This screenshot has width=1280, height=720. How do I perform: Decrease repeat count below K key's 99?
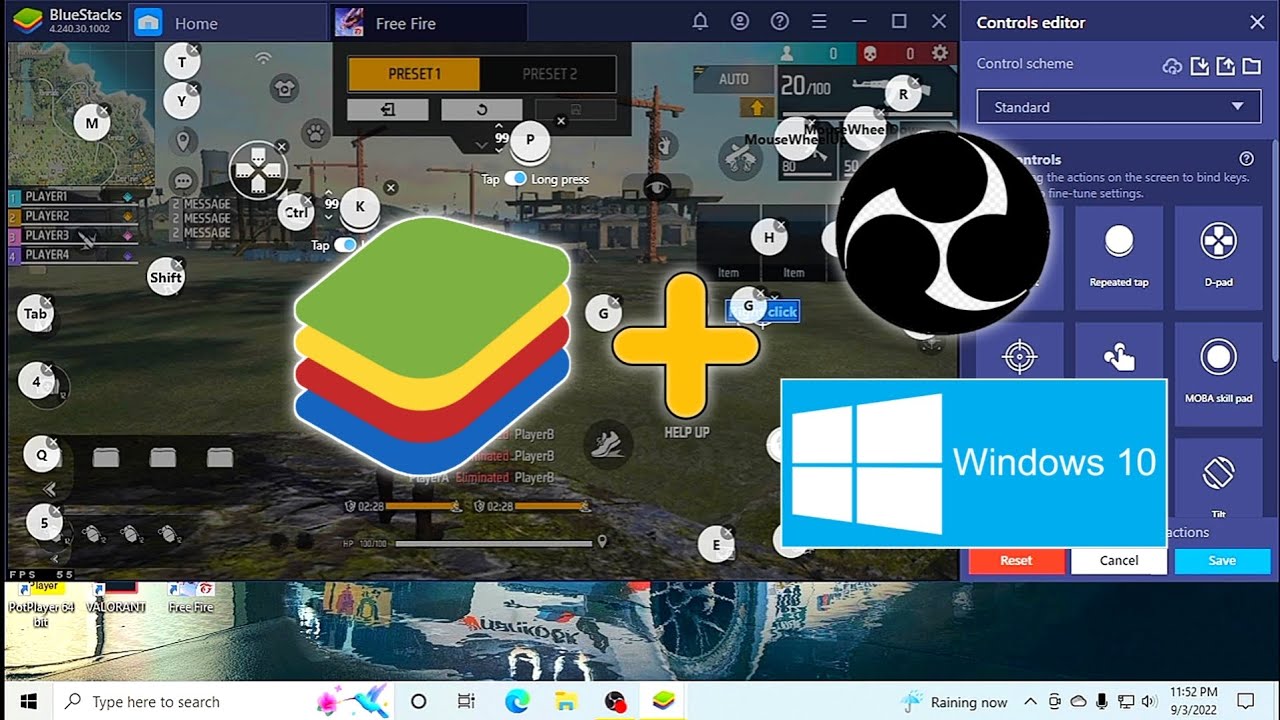coord(329,216)
